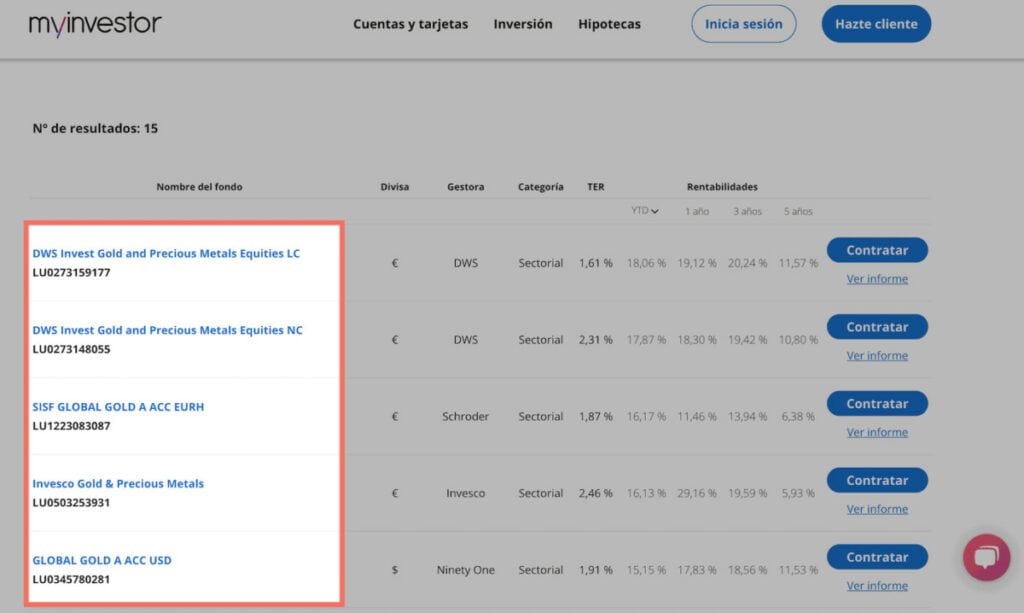Image resolution: width=1024 pixels, height=613 pixels.
Task: Click the Divisa column header
Action: 394,187
